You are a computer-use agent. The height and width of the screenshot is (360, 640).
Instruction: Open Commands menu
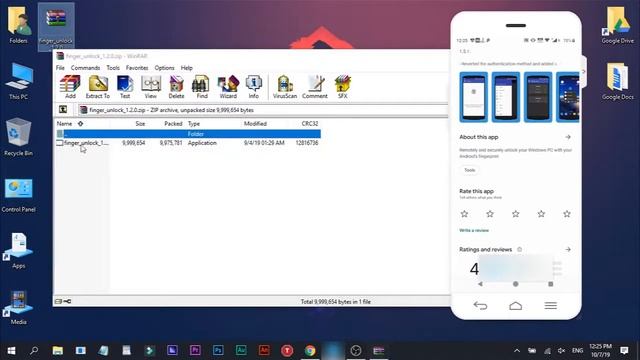85,68
